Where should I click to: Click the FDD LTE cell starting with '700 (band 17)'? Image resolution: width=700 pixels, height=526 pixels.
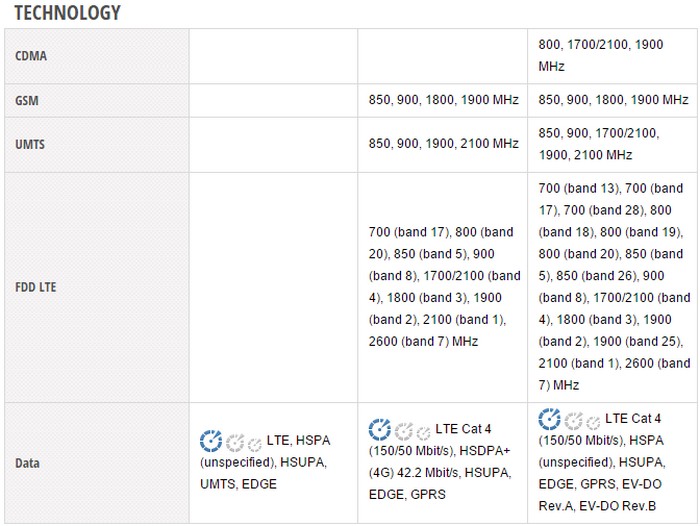pos(443,286)
